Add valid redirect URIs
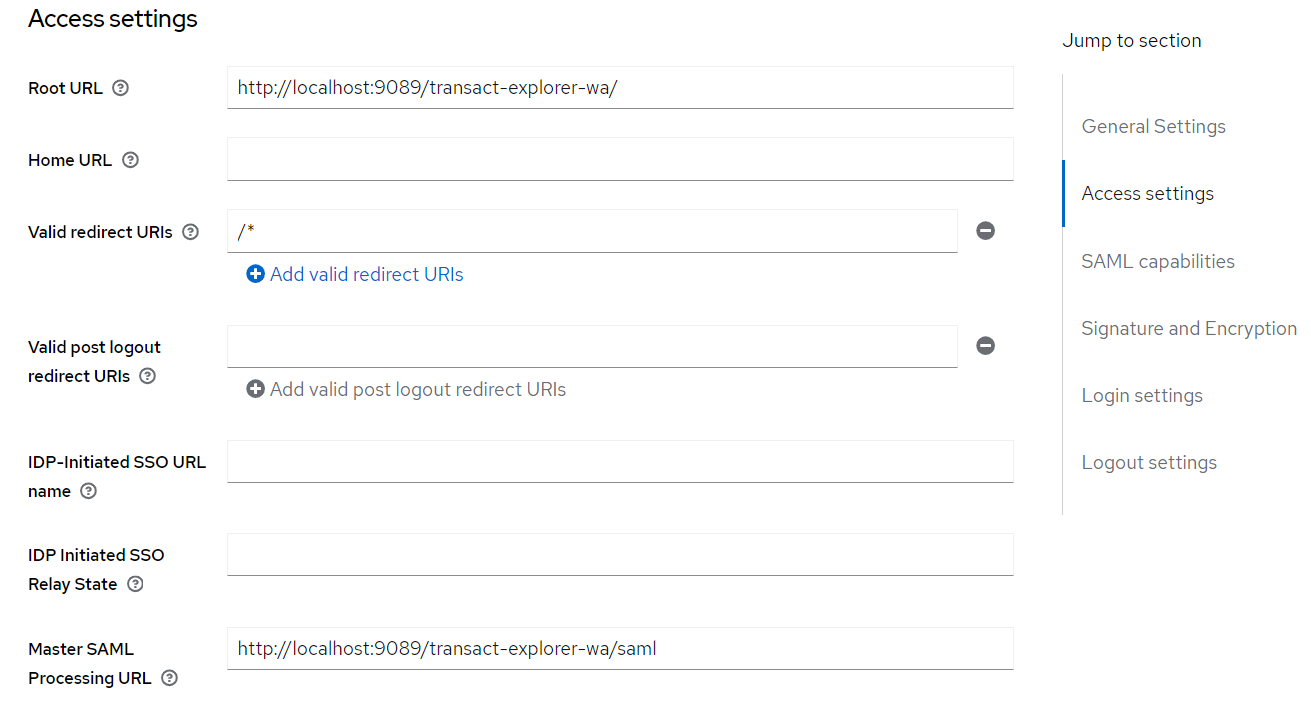The image size is (1311, 719). click(355, 274)
